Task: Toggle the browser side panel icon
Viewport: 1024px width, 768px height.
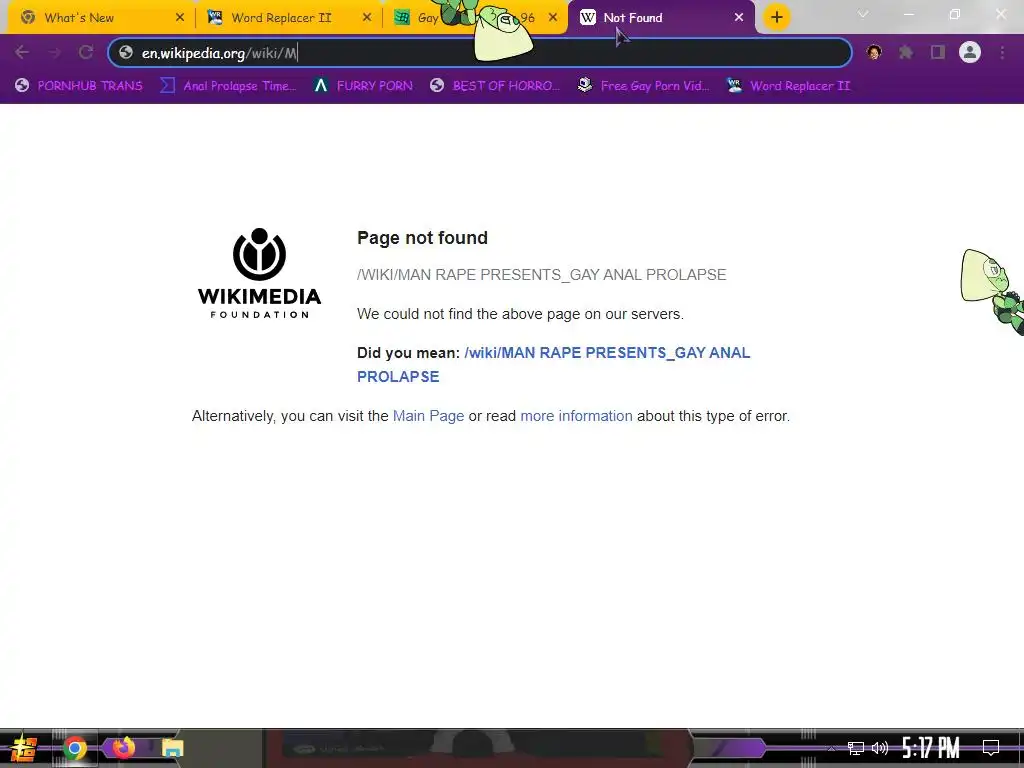Action: click(x=938, y=52)
